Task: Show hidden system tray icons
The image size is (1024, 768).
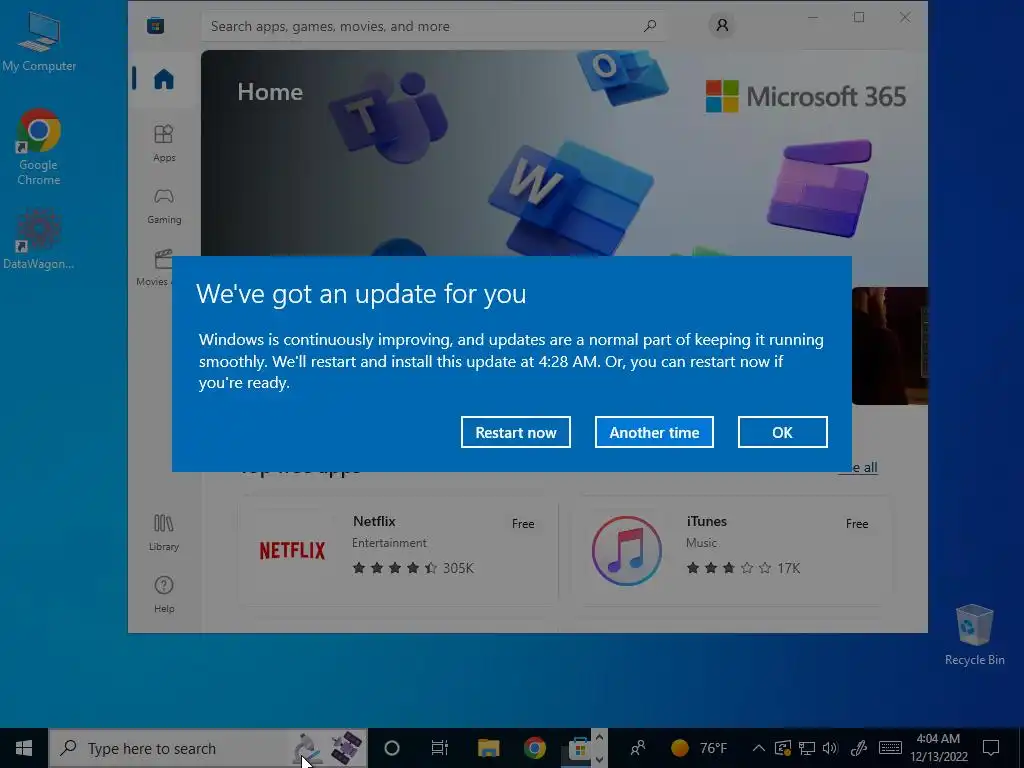Action: point(758,748)
